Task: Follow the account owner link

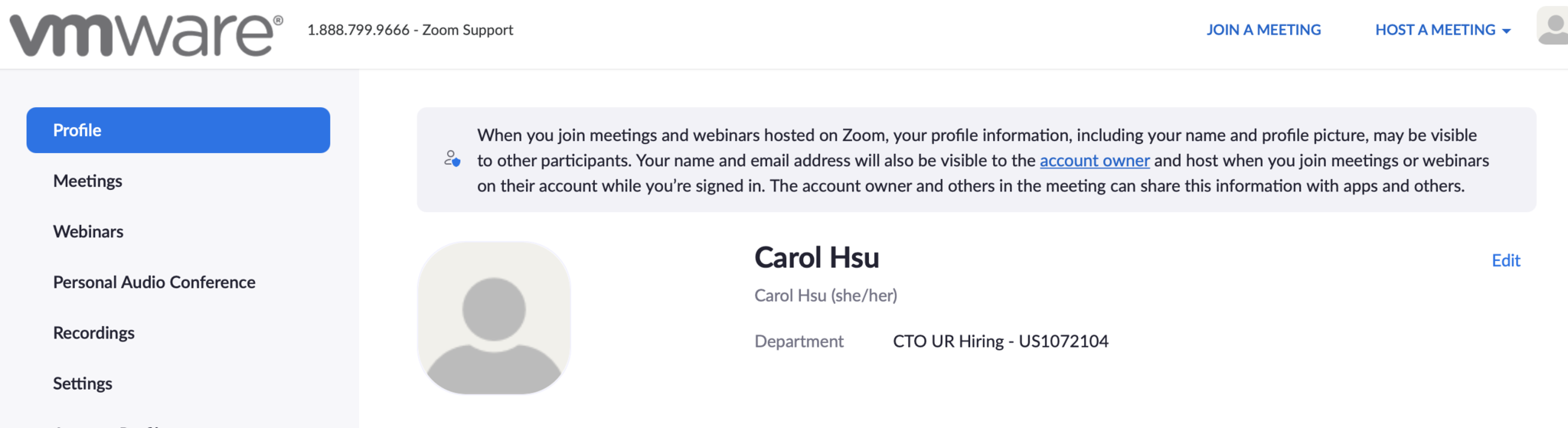Action: (1094, 161)
